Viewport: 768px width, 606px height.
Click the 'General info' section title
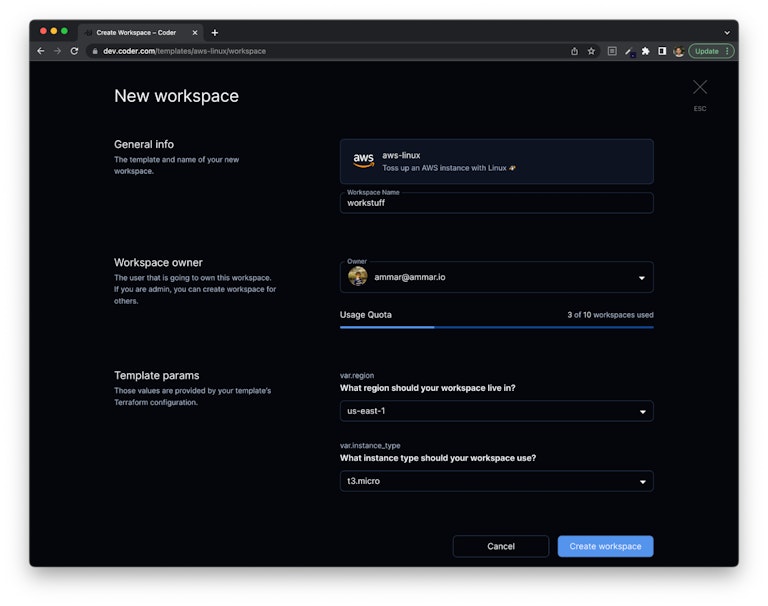144,145
